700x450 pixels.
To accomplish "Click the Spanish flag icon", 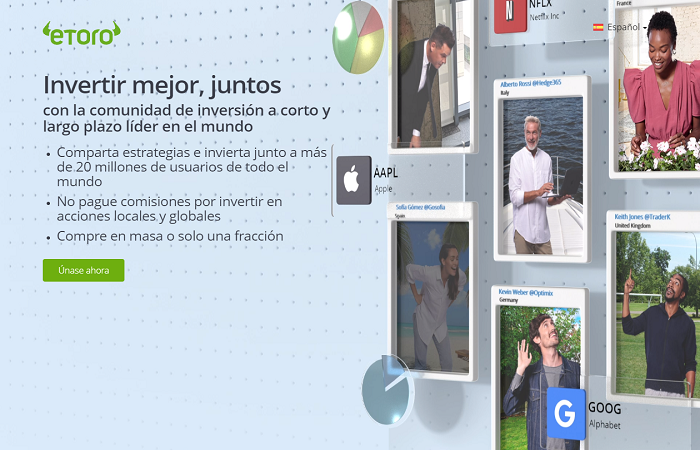I will [598, 27].
